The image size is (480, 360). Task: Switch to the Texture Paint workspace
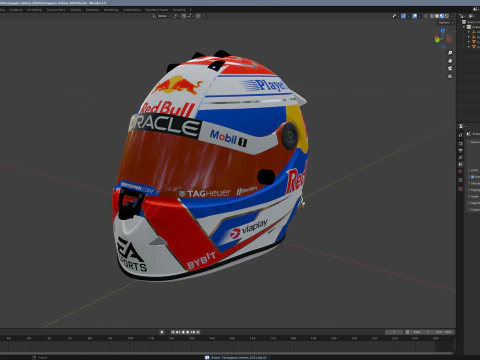click(56, 10)
